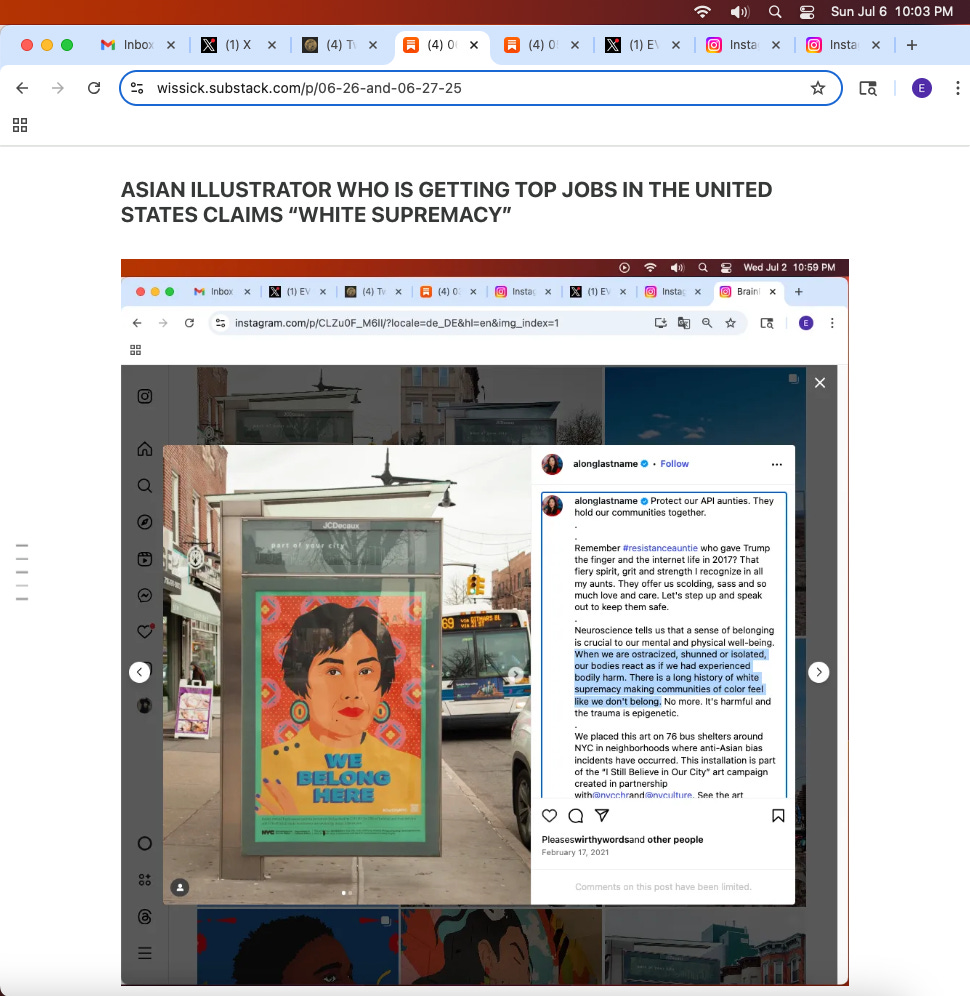Close the active (4) 0 Substack tab

(474, 45)
